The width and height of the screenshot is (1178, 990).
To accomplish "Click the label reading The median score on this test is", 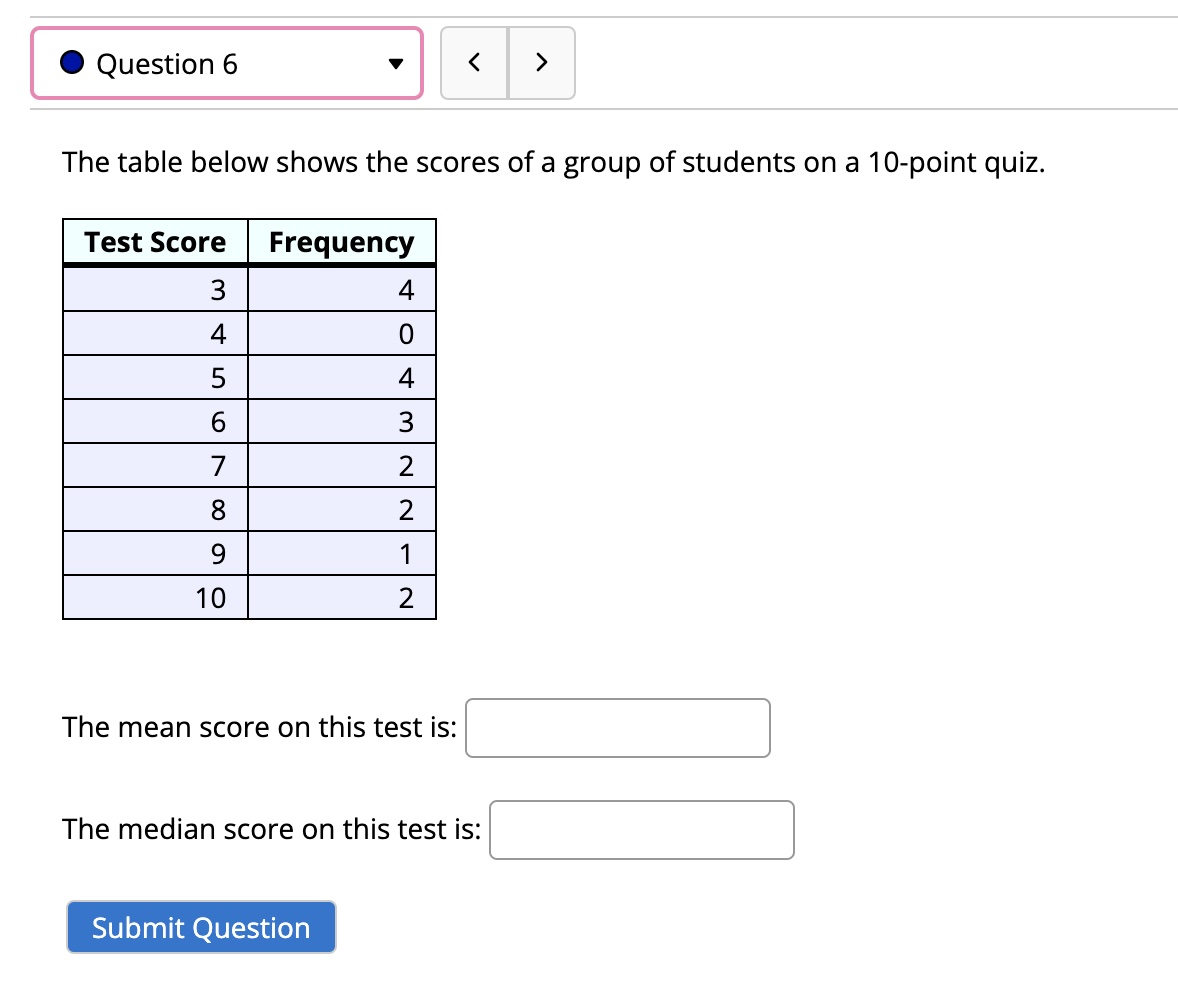I will (x=270, y=830).
